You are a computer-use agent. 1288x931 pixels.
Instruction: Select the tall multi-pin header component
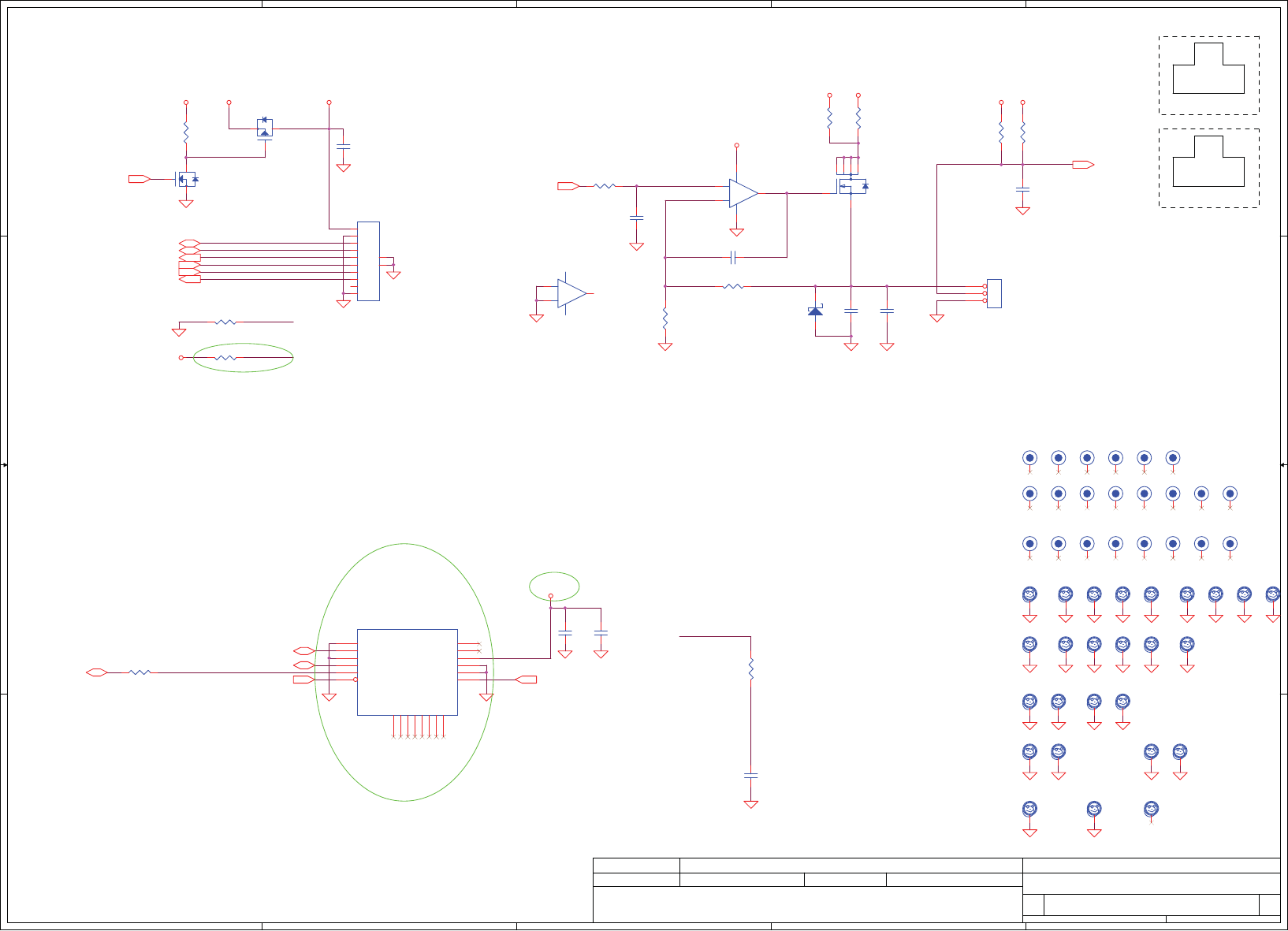[368, 261]
